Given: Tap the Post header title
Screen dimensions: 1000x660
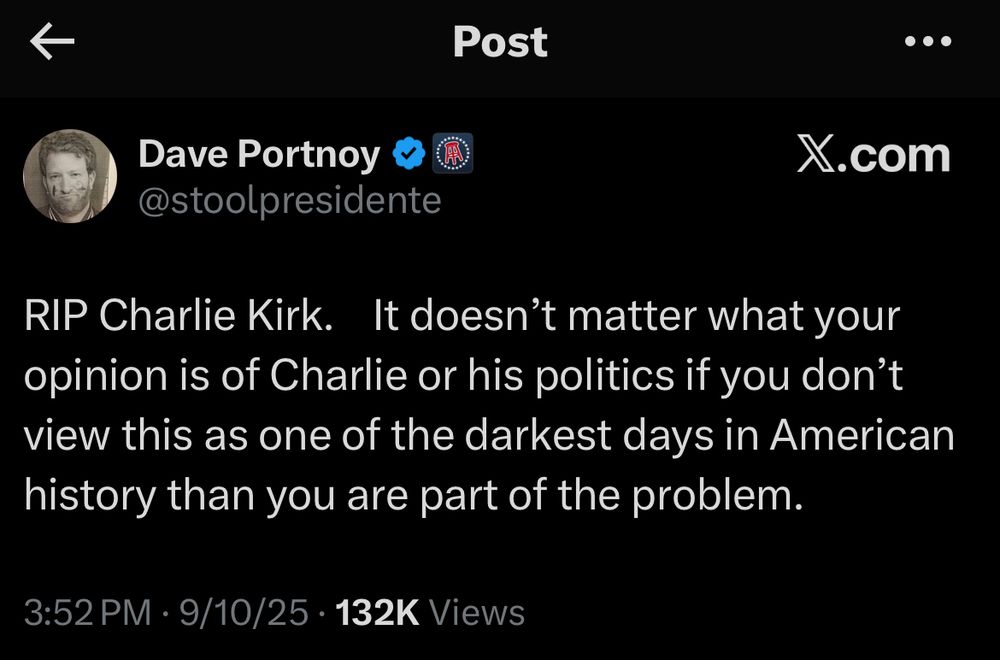Looking at the screenshot, I should point(500,42).
